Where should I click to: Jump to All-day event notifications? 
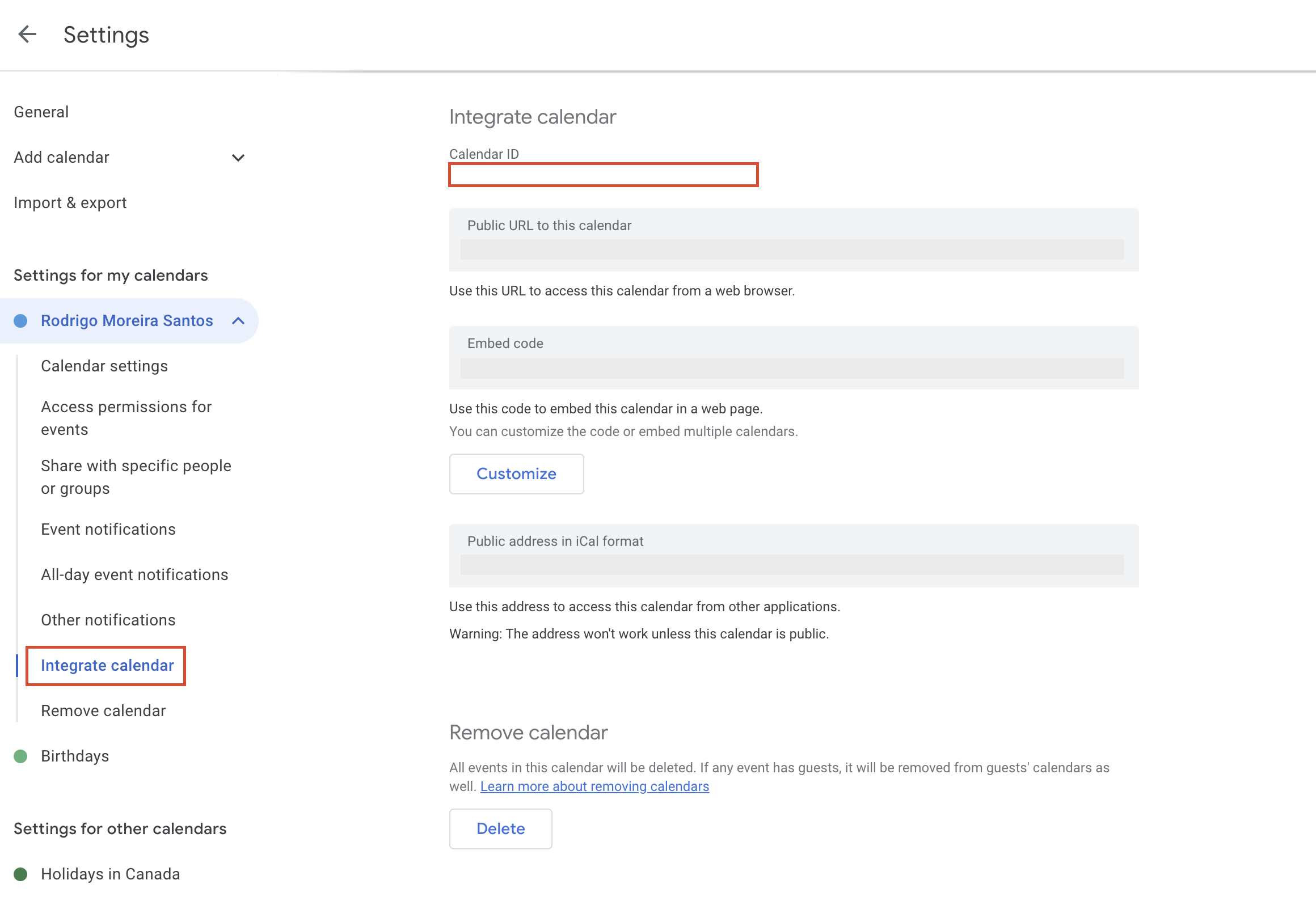click(134, 575)
